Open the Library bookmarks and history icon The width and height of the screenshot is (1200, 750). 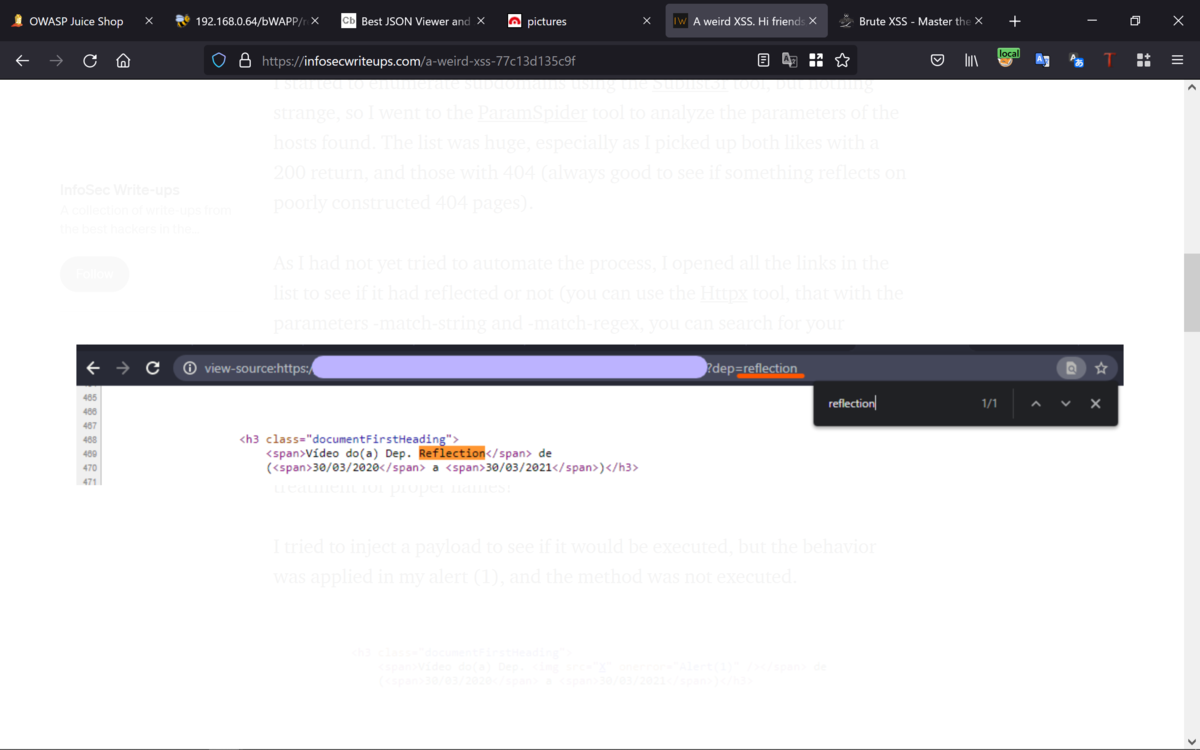tap(971, 60)
